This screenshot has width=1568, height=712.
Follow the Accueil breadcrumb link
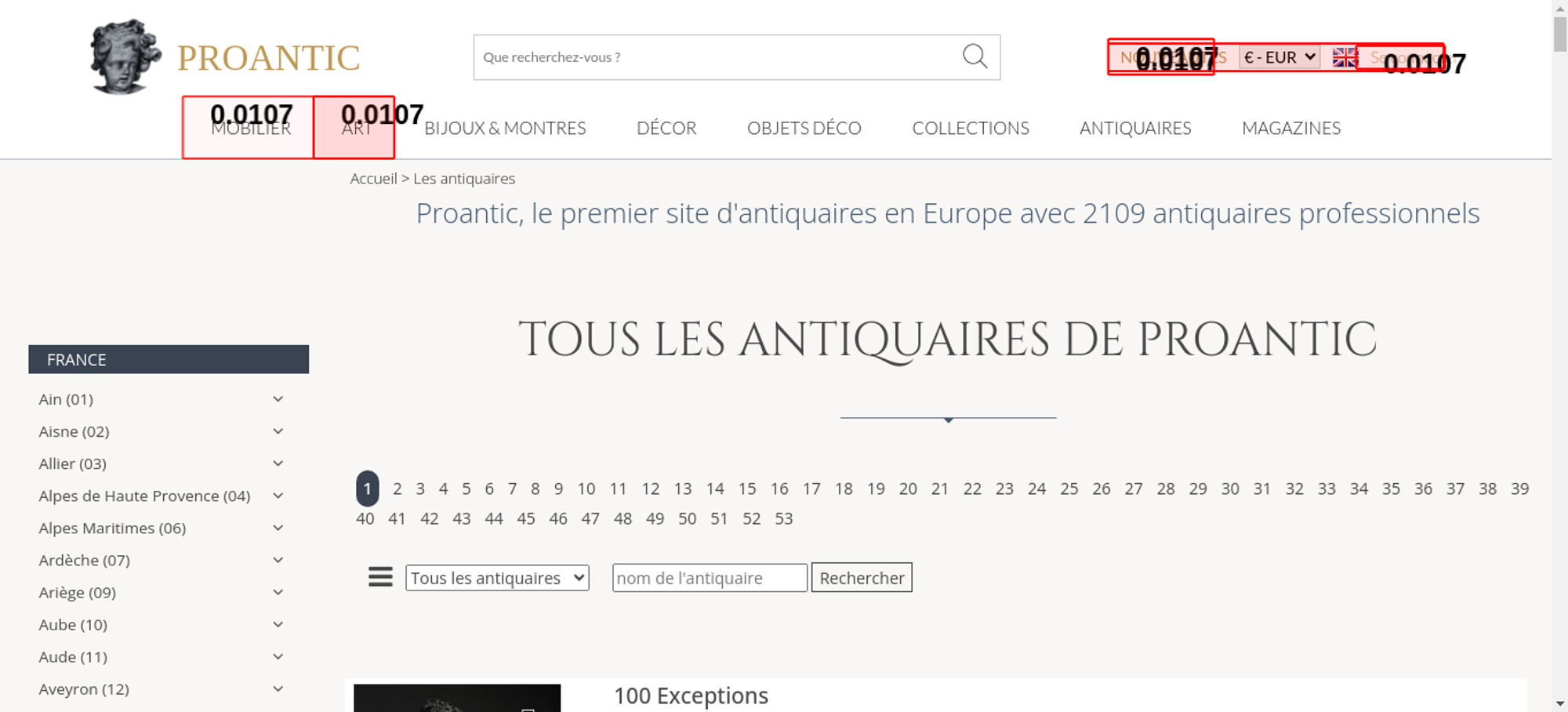(373, 179)
